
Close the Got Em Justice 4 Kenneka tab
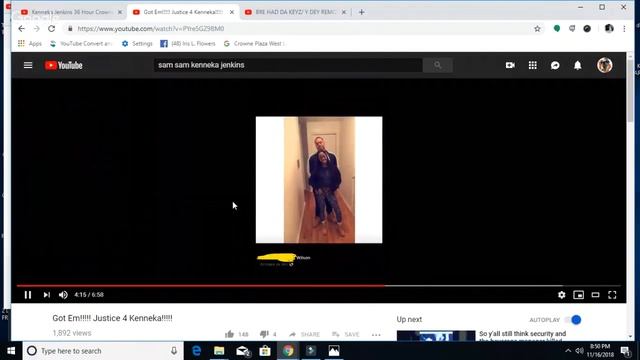[232, 12]
